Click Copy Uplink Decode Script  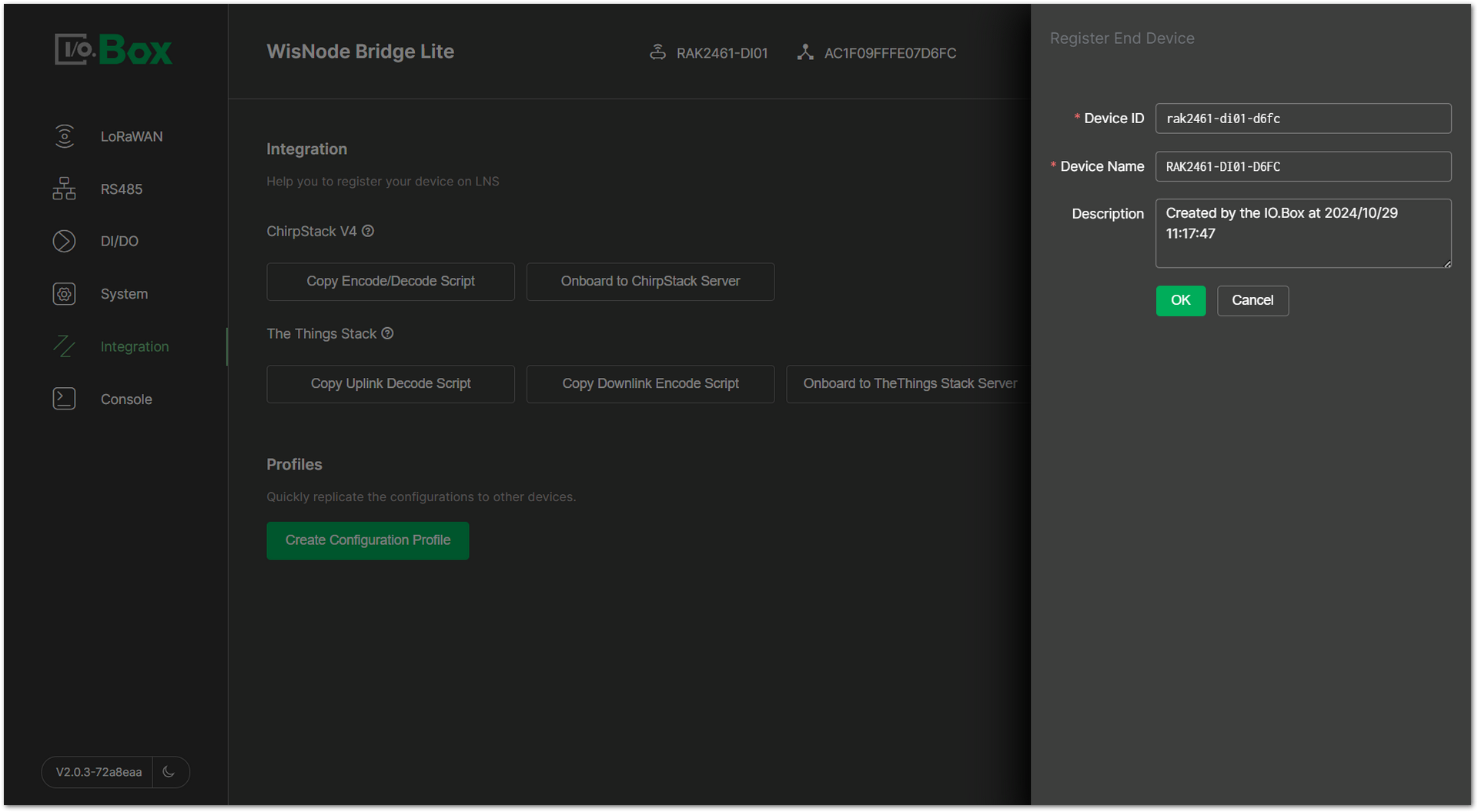click(x=390, y=384)
